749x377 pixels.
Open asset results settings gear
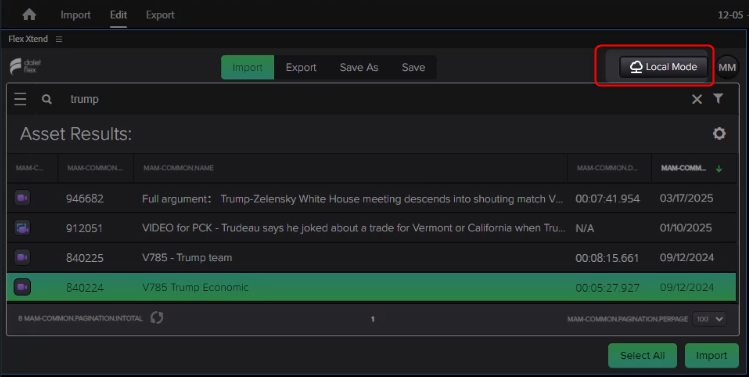click(x=719, y=133)
